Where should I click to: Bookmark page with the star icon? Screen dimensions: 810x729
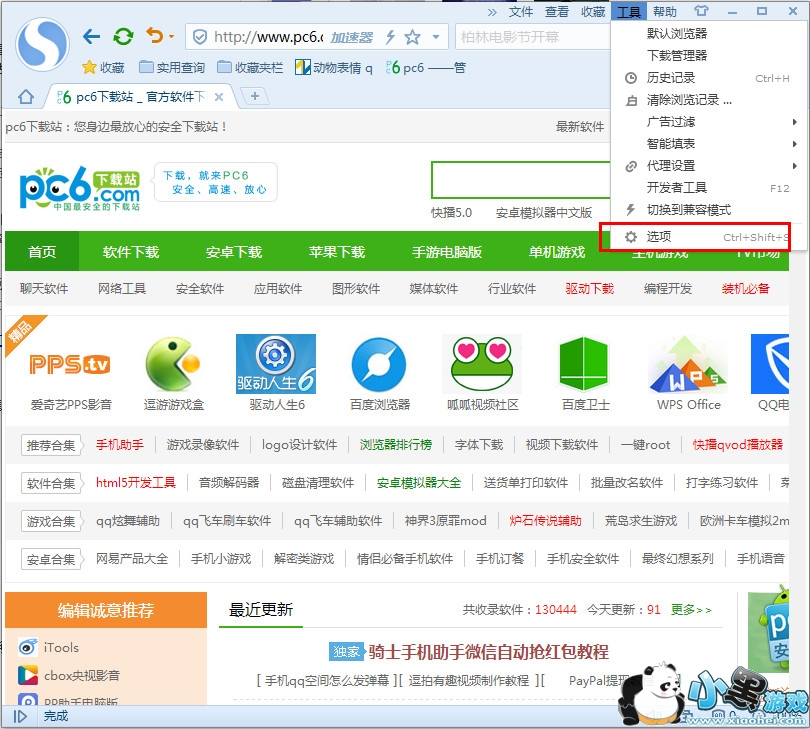[x=412, y=37]
